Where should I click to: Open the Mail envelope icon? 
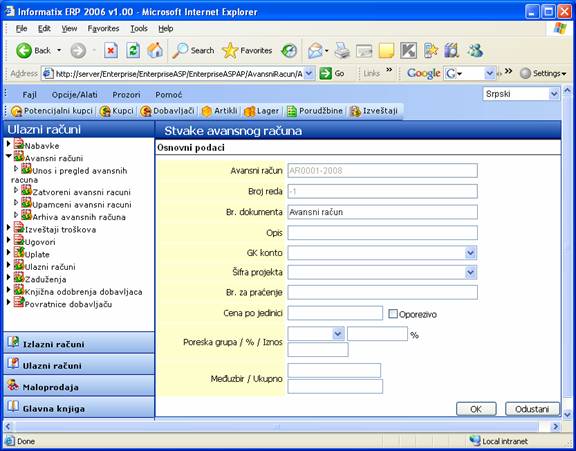pyautogui.click(x=315, y=51)
